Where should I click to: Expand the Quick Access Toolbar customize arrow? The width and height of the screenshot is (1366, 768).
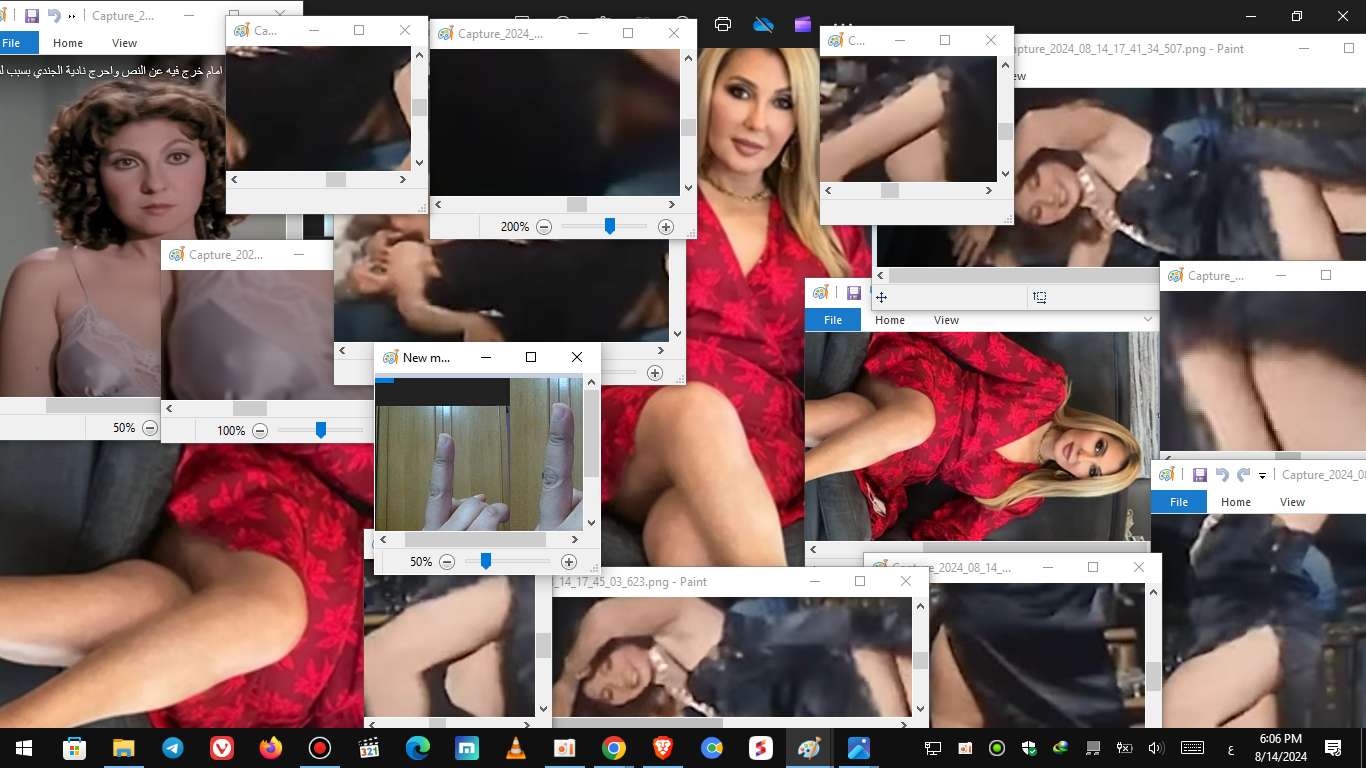coord(1263,476)
